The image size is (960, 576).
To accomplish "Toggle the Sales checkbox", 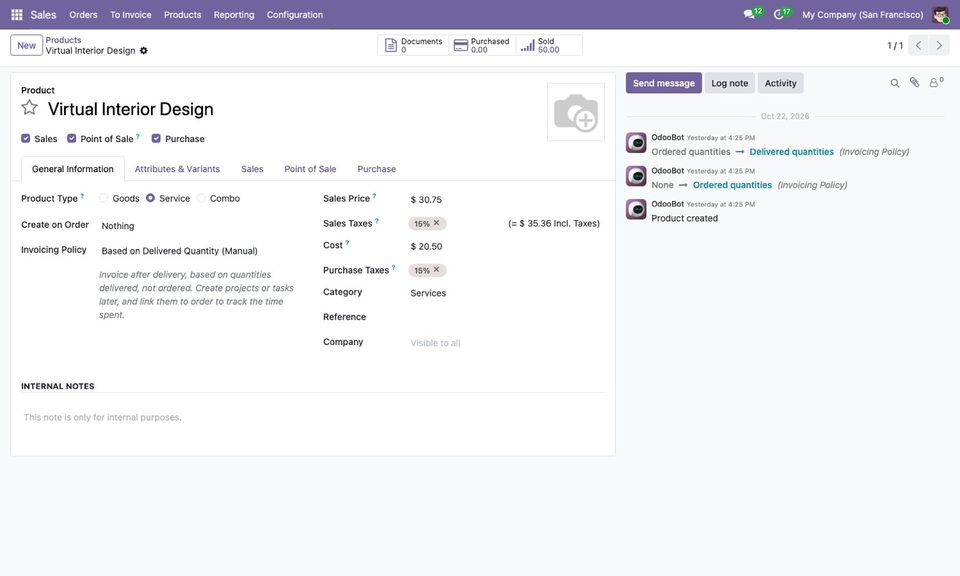I will (x=26, y=138).
